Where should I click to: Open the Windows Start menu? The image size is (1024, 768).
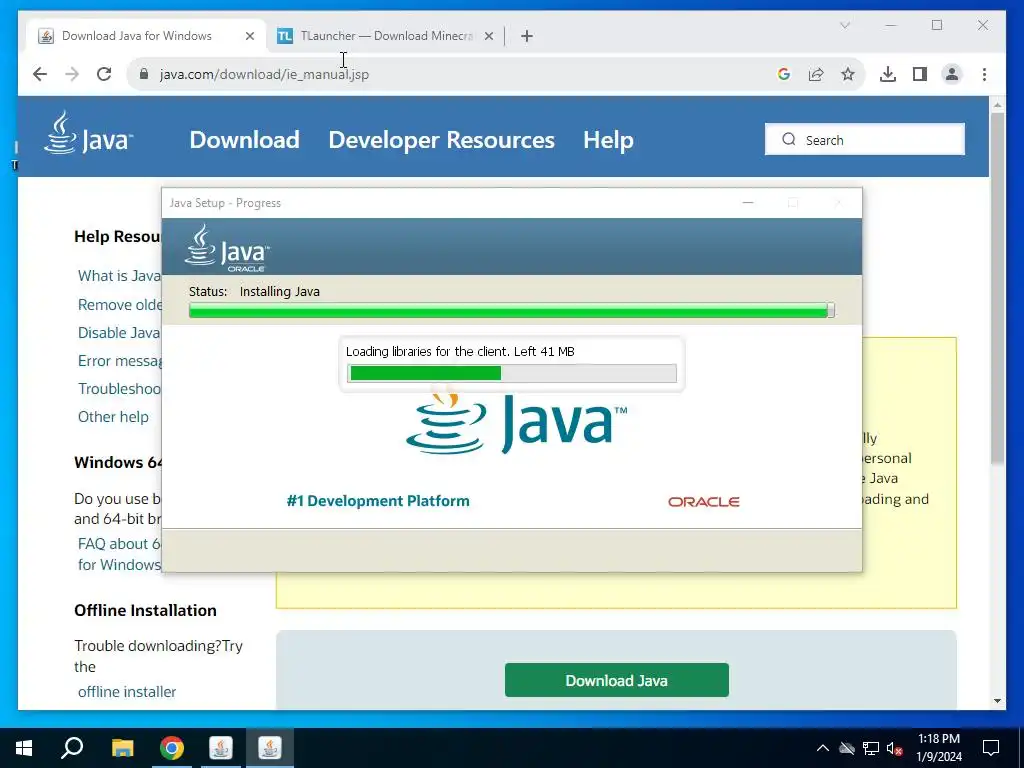coord(24,748)
